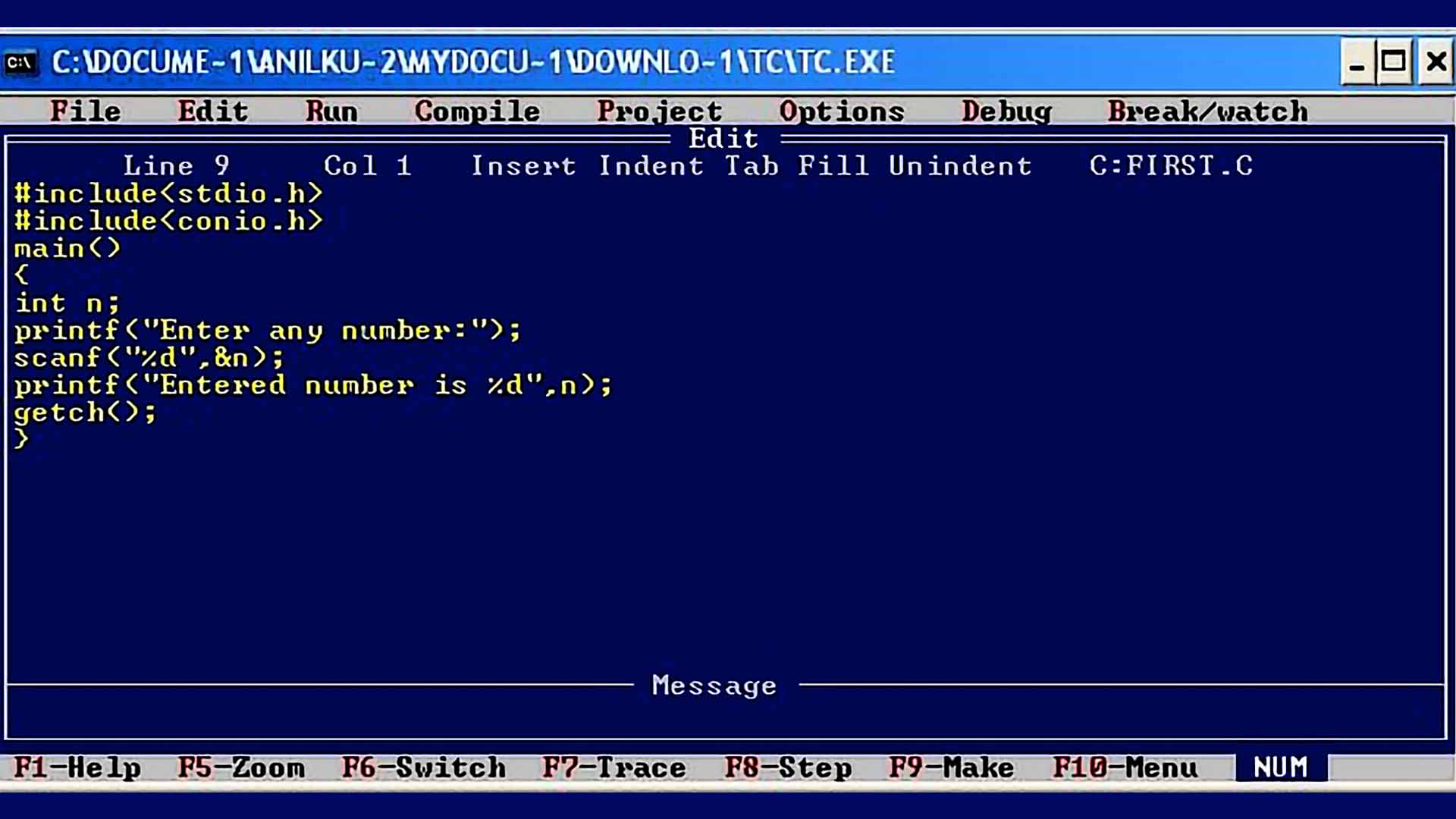Click the cmd window system icon in title bar
This screenshot has height=819, width=1456.
coord(20,62)
